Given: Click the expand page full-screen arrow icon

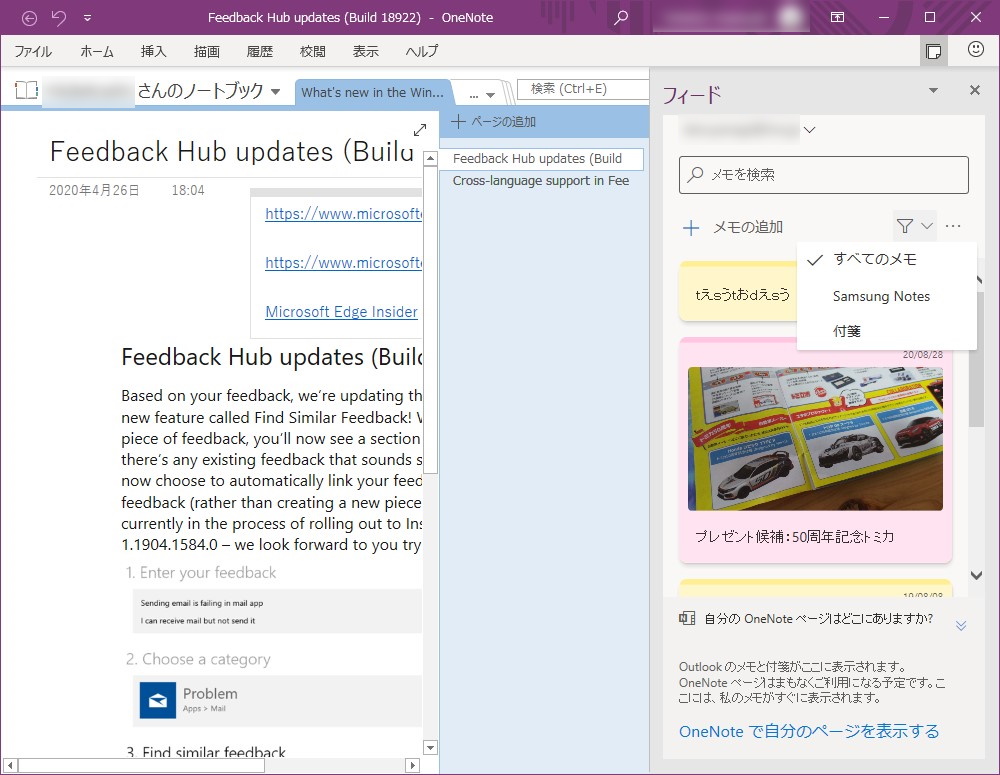Looking at the screenshot, I should [420, 130].
